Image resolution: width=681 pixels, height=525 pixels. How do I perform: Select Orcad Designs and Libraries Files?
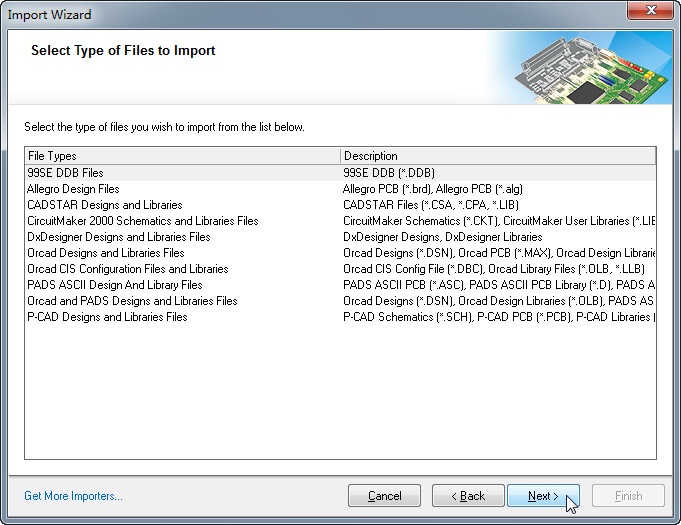tap(340, 253)
